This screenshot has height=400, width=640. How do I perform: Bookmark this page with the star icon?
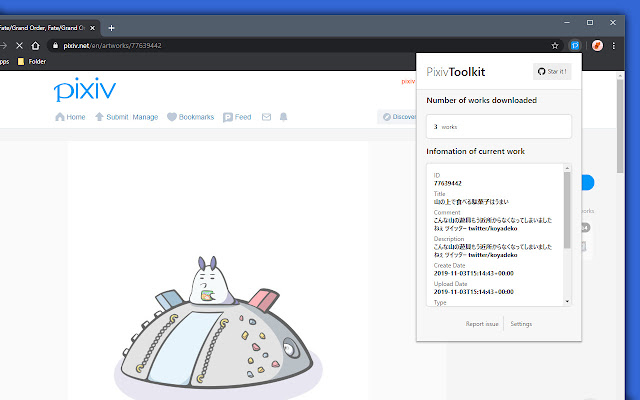[555, 45]
